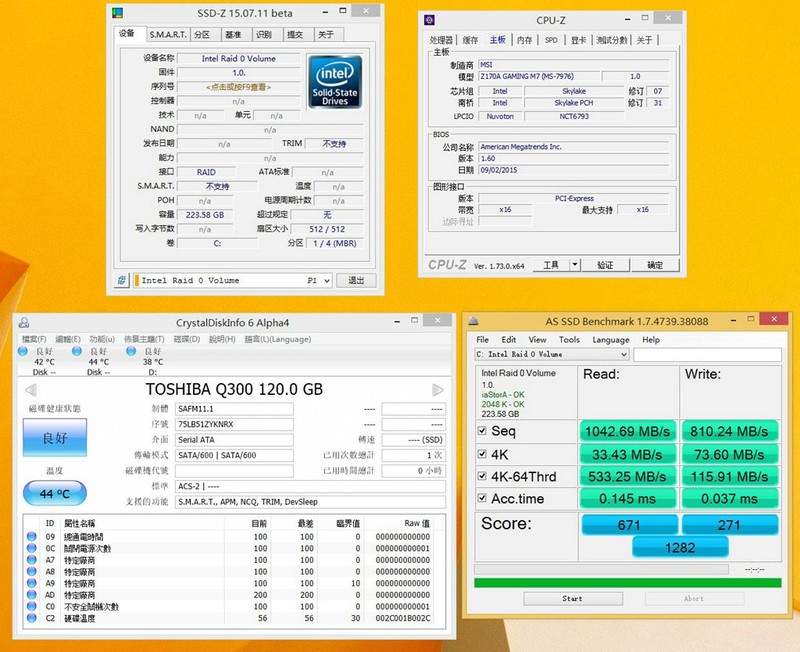Click the CPU-Z application icon in the title bar
Screen dimensions: 800x652
427,17
